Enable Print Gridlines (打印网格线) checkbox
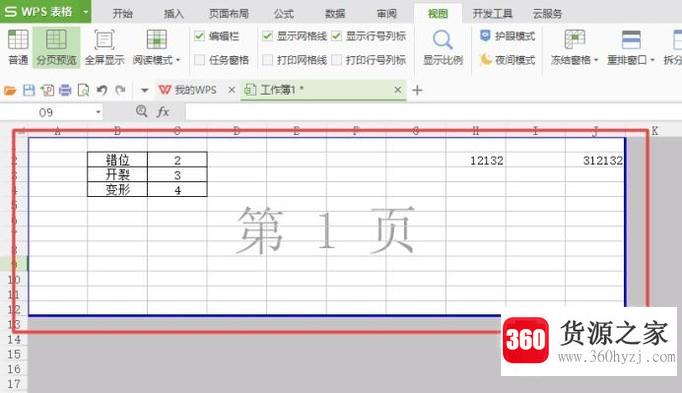The image size is (682, 393). (267, 60)
